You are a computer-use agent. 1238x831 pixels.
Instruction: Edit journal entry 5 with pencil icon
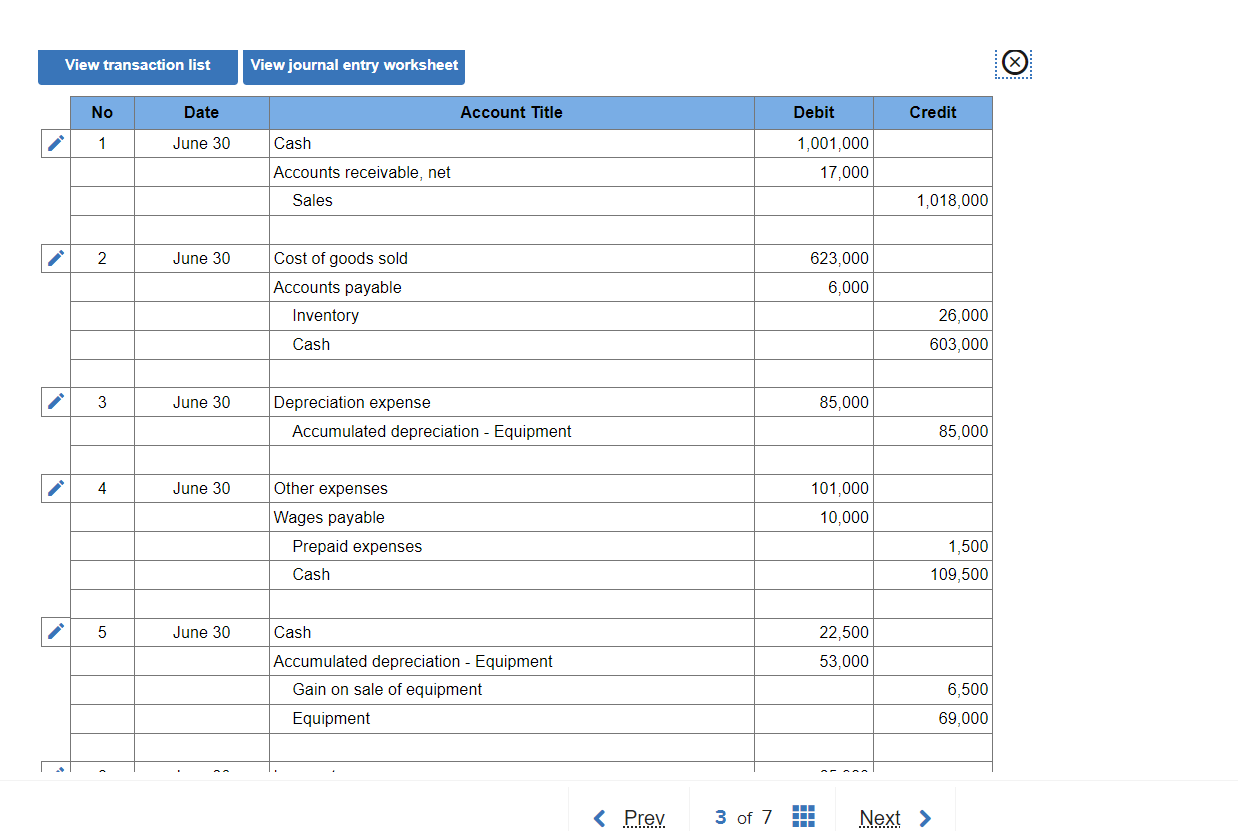pyautogui.click(x=56, y=633)
